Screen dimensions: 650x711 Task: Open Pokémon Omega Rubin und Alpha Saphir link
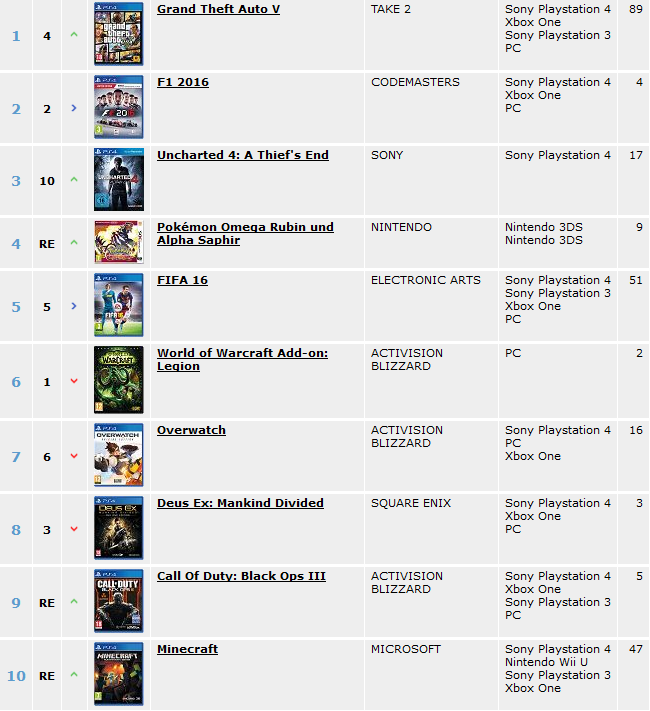point(245,234)
